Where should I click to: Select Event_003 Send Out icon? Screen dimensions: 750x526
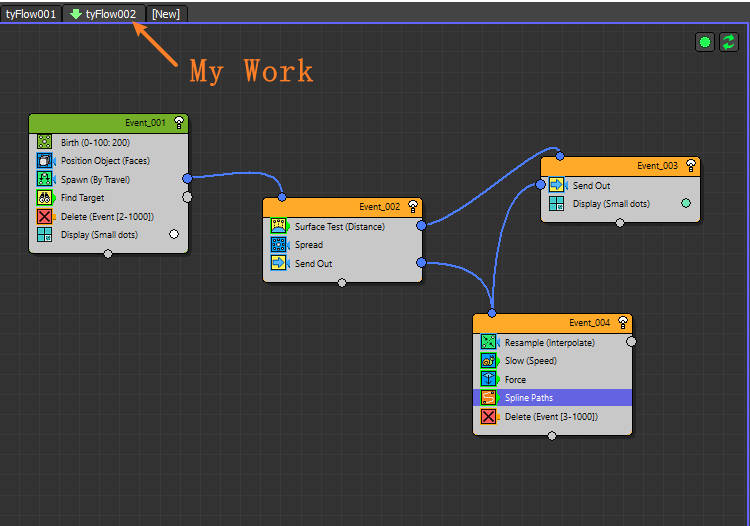(556, 185)
